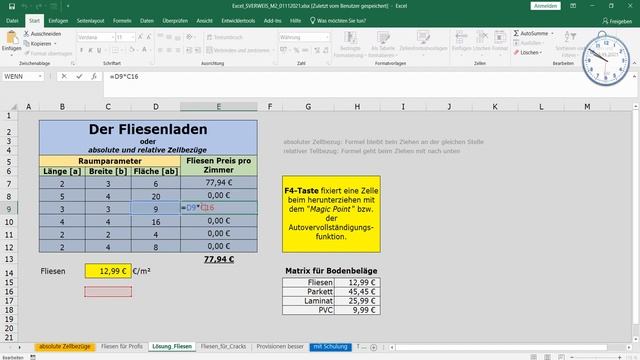Expand the AutoSumme dropdown arrow
Image resolution: width=640 pixels, height=360 pixels.
point(553,33)
